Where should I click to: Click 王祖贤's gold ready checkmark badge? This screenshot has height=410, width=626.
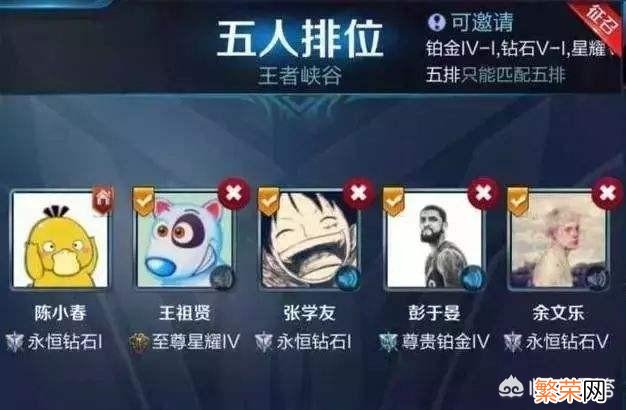tap(143, 201)
